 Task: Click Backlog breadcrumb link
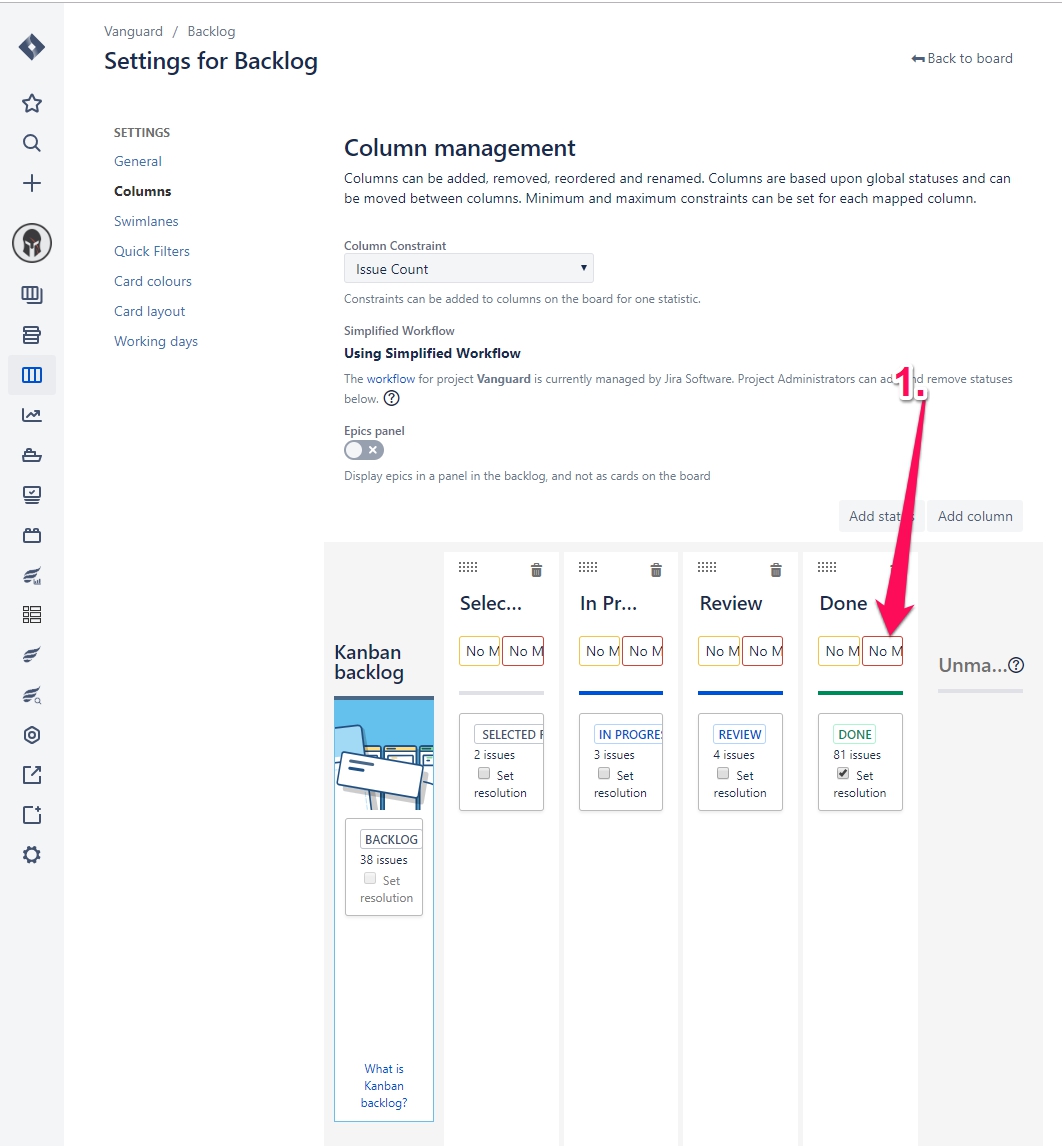coord(211,31)
